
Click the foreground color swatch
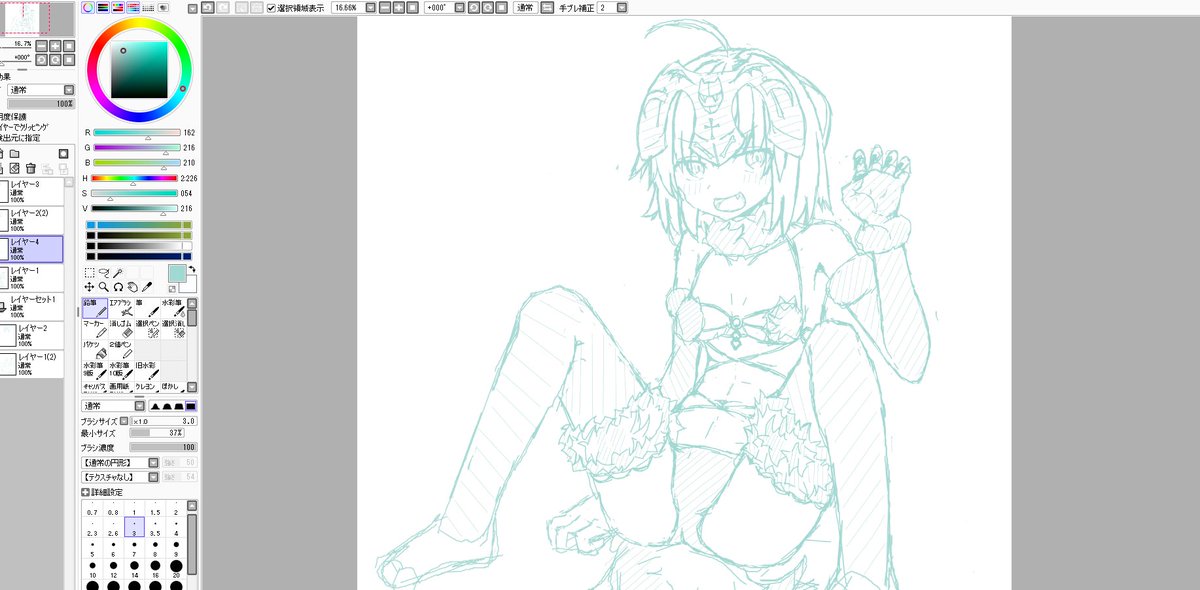[x=176, y=273]
